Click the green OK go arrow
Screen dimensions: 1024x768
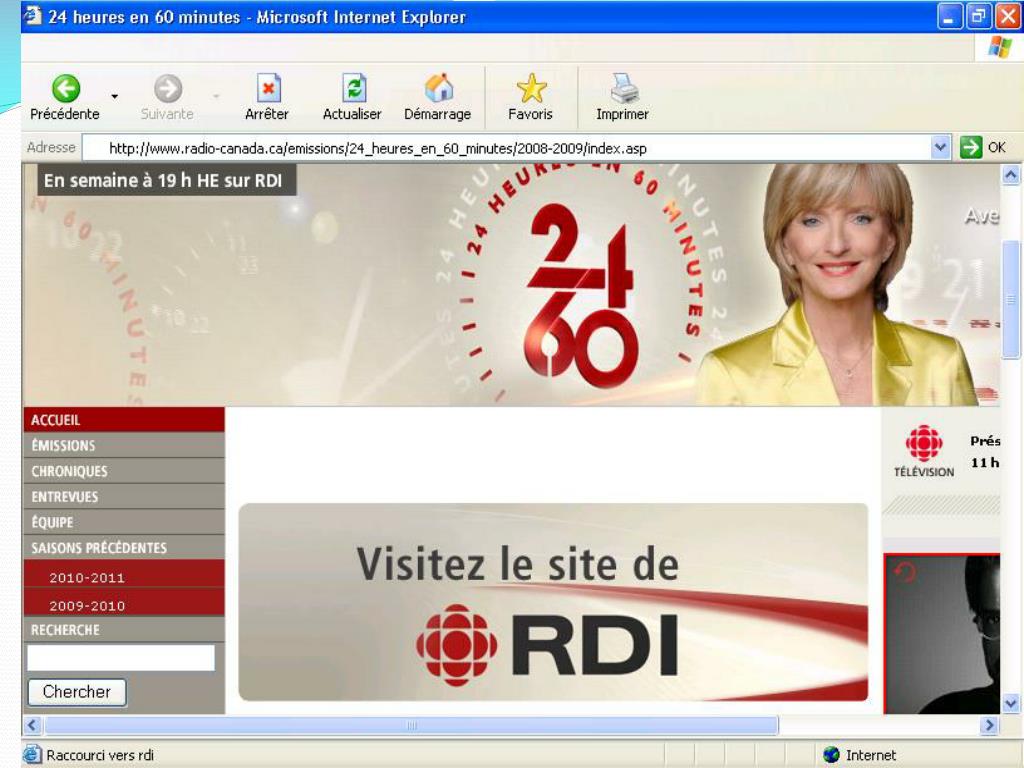970,147
